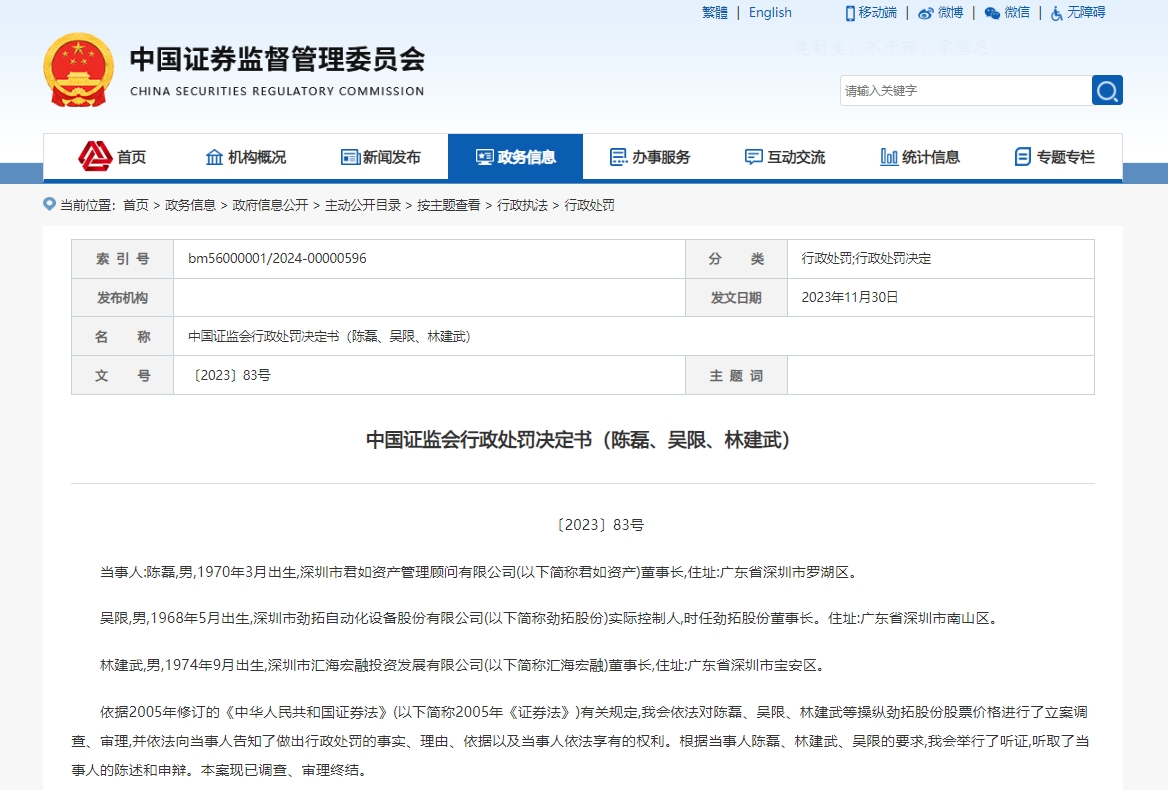Switch to traditional Chinese via 繁體
The width and height of the screenshot is (1168, 790).
click(714, 12)
